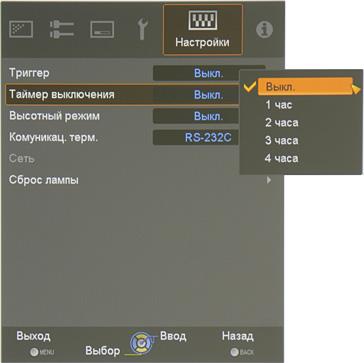The image size is (364, 363).
Task: Click the Выход label
Action: (x=33, y=336)
